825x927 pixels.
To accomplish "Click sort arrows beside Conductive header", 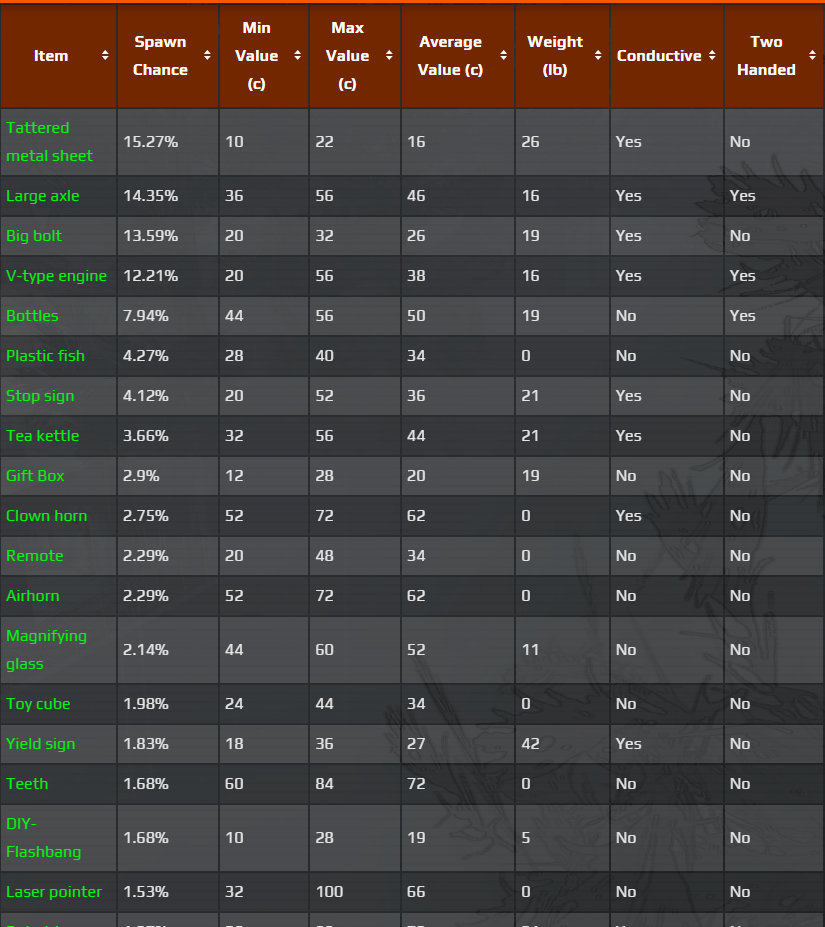I will click(x=712, y=56).
